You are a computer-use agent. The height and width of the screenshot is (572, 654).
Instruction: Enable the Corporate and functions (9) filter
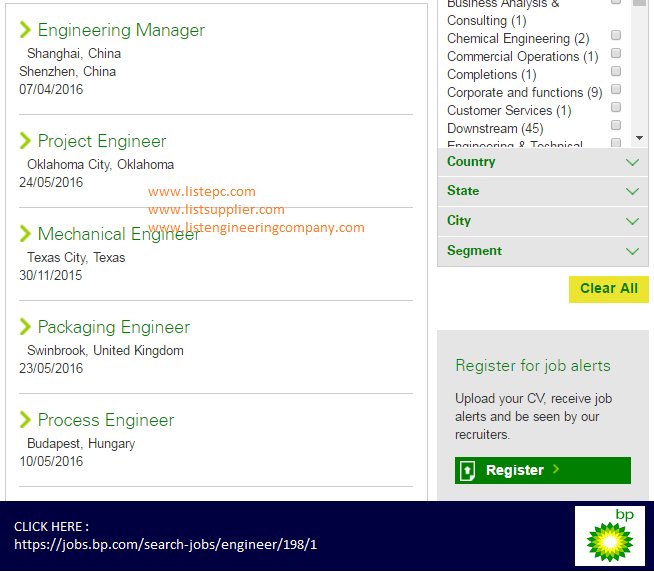[x=616, y=89]
